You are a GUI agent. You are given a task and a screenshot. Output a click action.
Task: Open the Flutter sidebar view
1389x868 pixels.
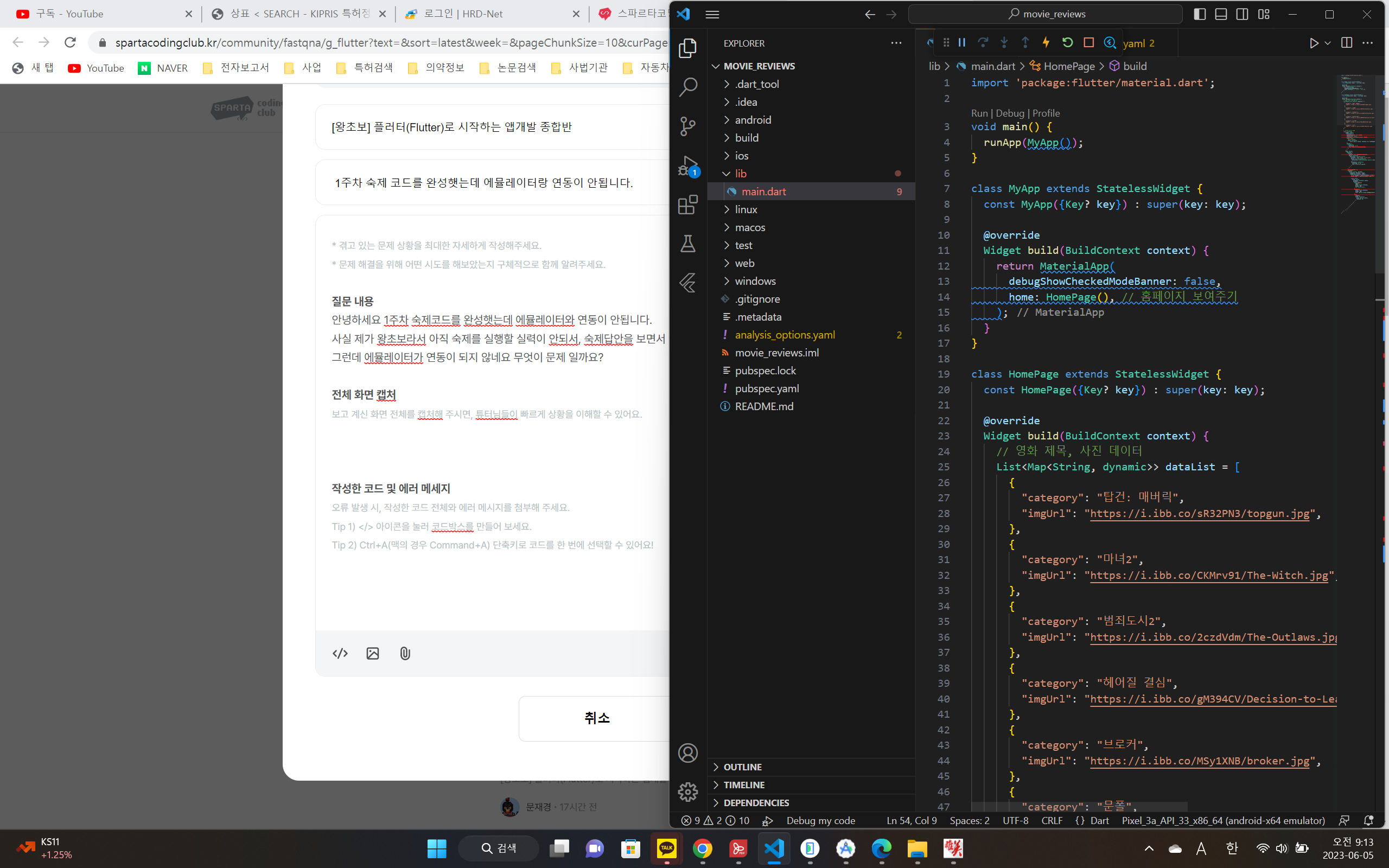(x=687, y=283)
